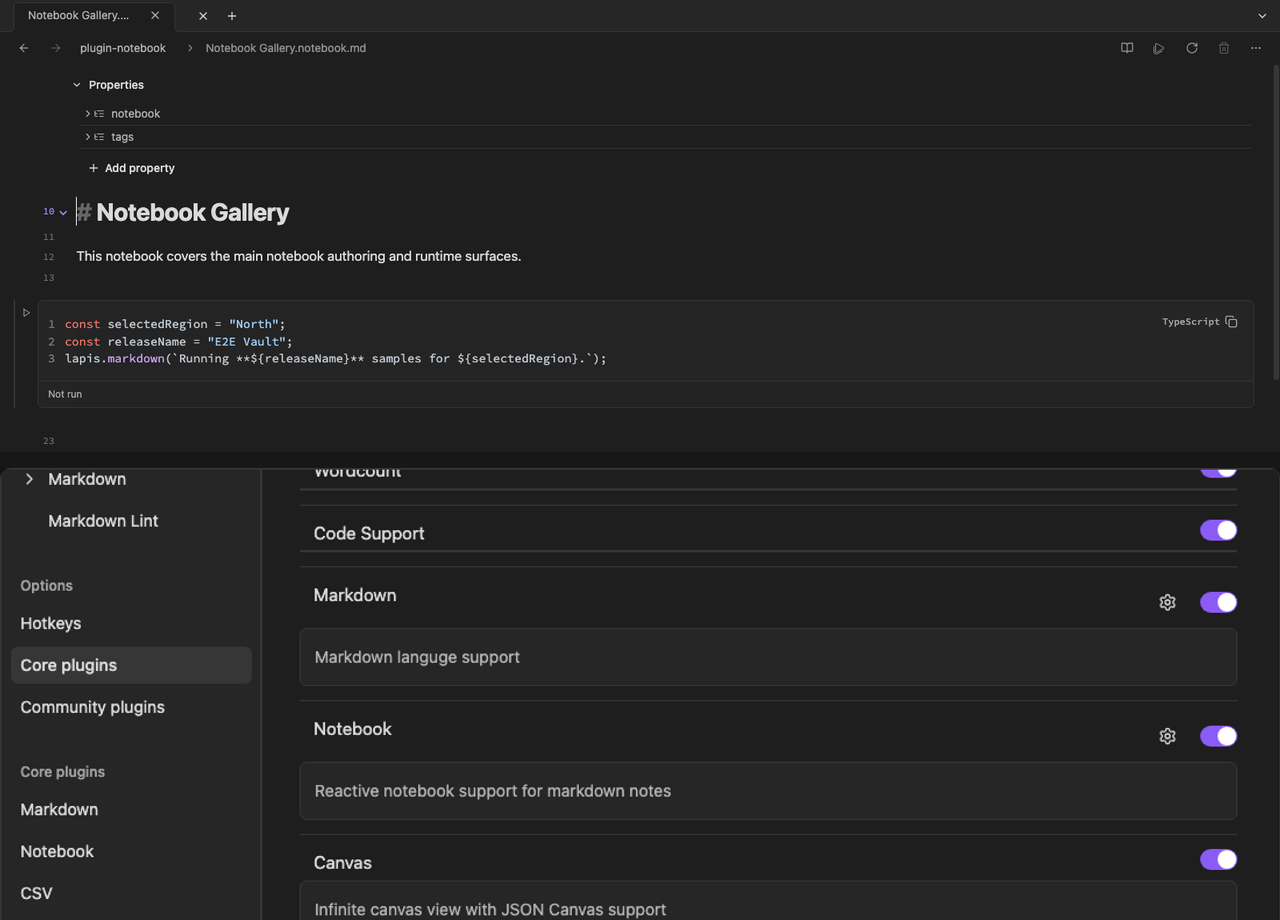Expand the tags property chevron
Image resolution: width=1280 pixels, height=920 pixels.
coord(87,137)
